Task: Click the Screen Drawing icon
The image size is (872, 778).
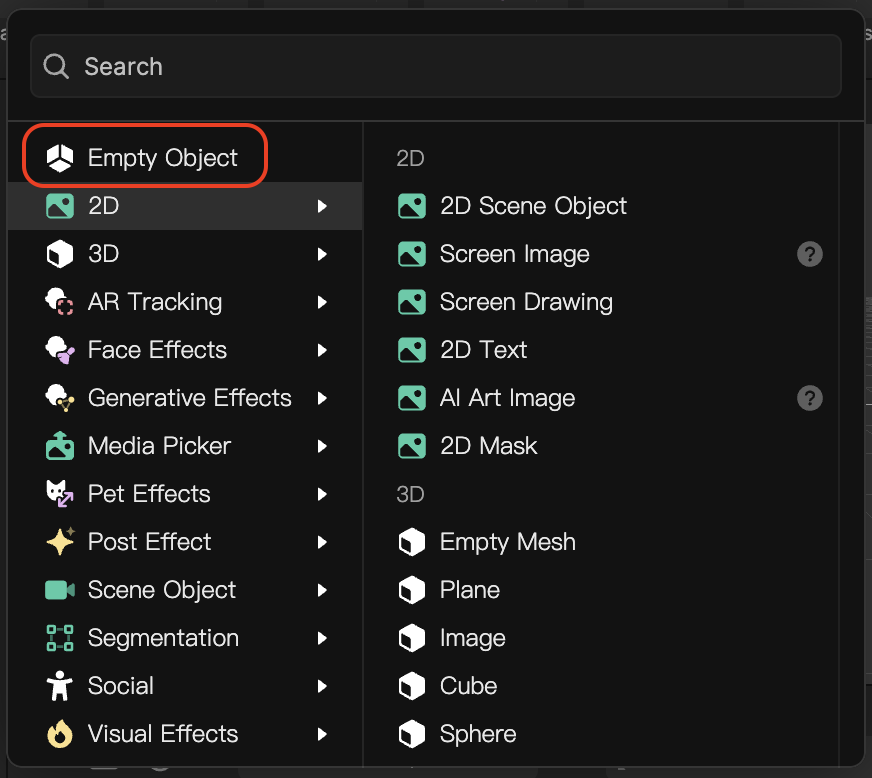Action: (412, 302)
